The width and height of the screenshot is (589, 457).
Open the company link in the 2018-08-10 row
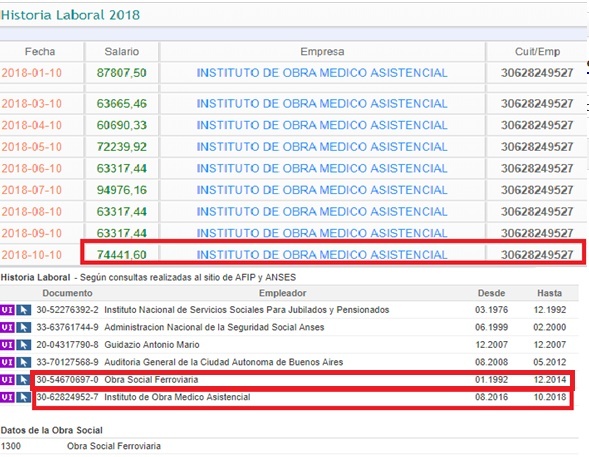coord(322,211)
